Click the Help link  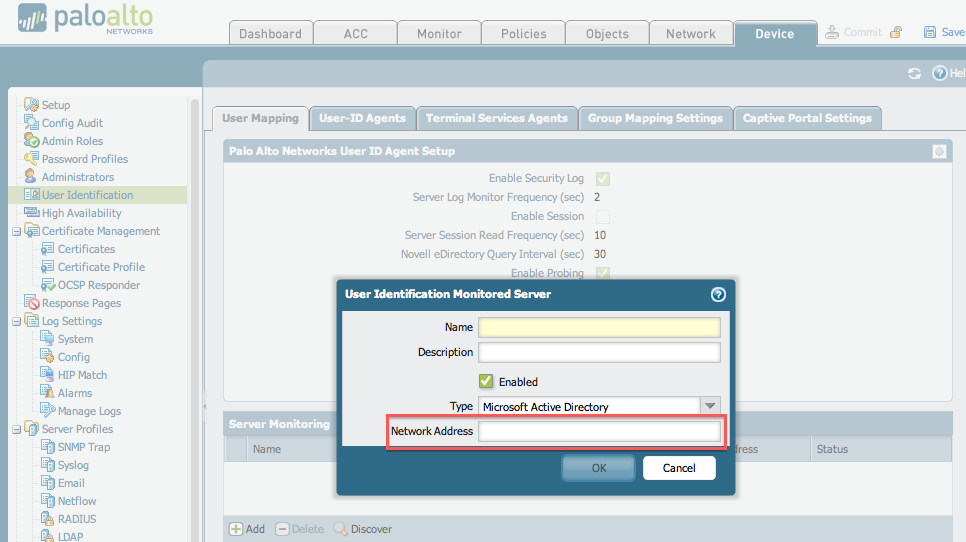coord(949,73)
